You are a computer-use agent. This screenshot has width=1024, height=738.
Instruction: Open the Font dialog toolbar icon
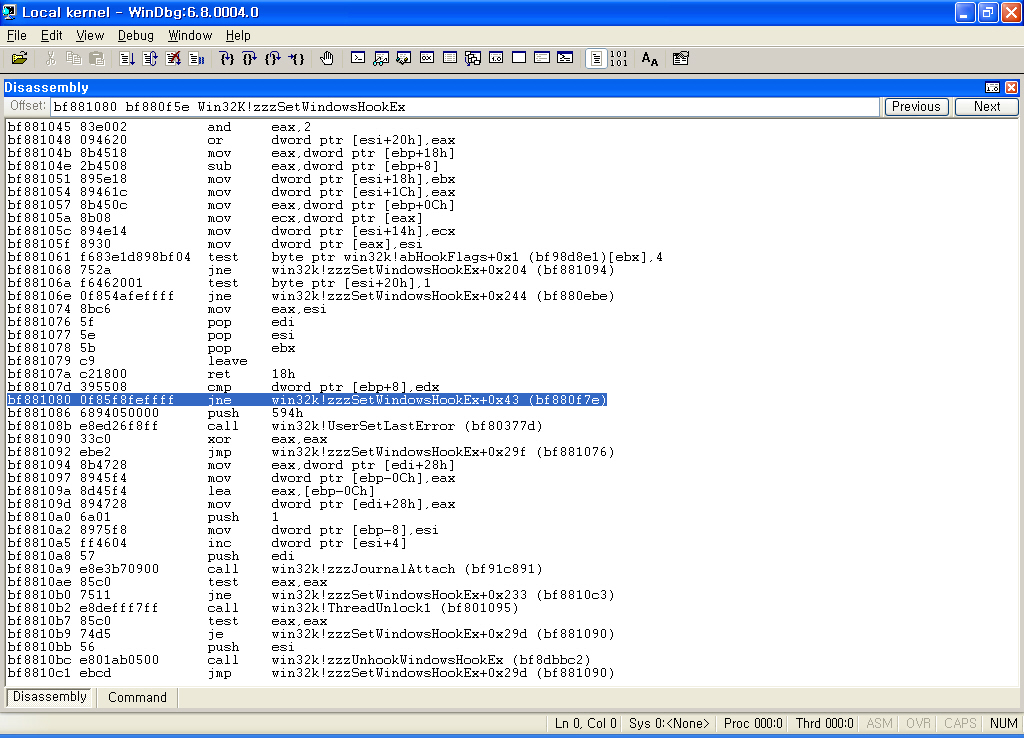(x=650, y=59)
